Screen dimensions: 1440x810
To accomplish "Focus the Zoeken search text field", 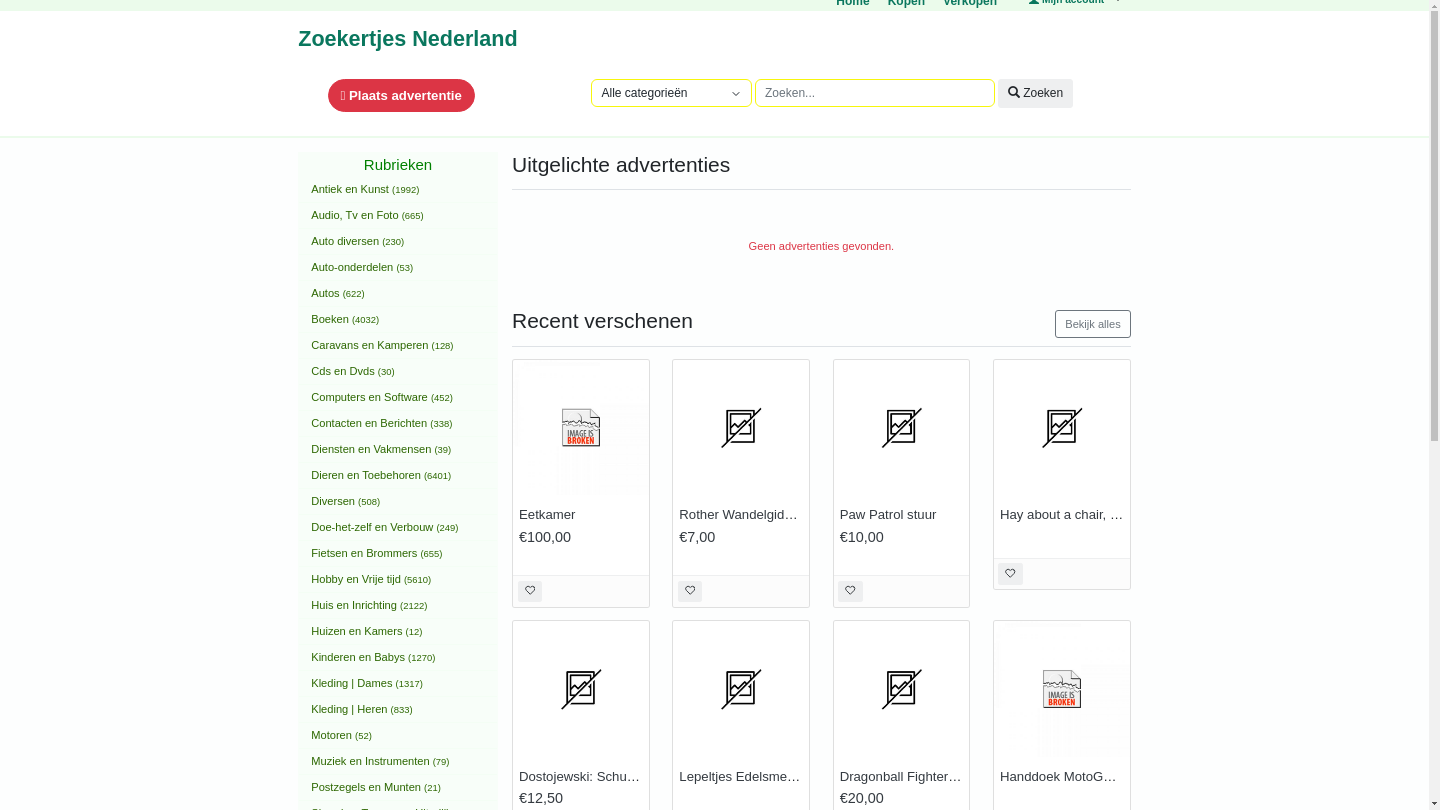I will click(874, 93).
